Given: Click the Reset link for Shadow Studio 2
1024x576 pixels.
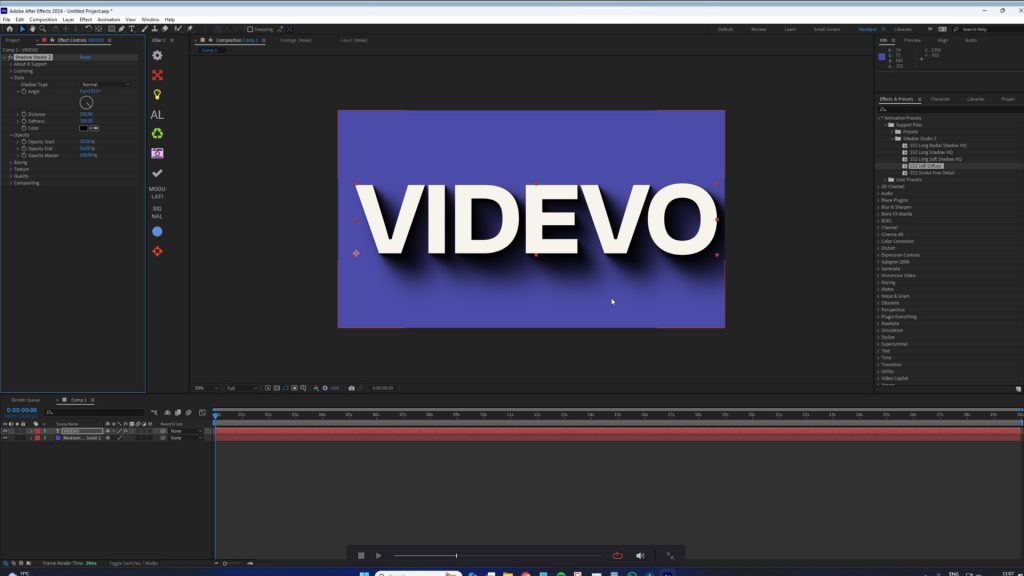Looking at the screenshot, I should (86, 57).
